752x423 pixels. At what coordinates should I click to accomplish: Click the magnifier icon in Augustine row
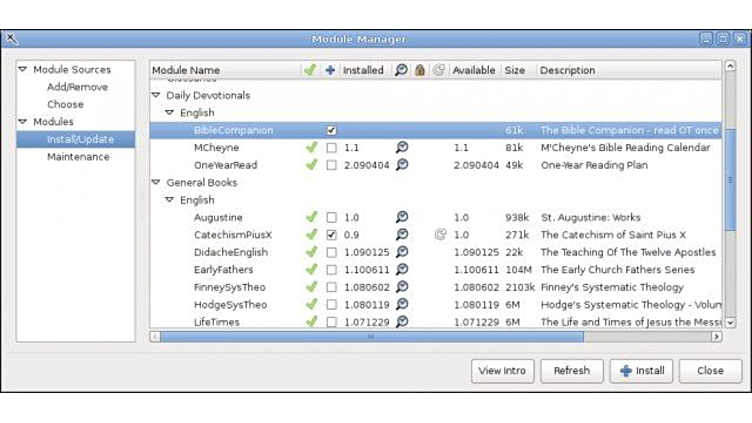(401, 218)
